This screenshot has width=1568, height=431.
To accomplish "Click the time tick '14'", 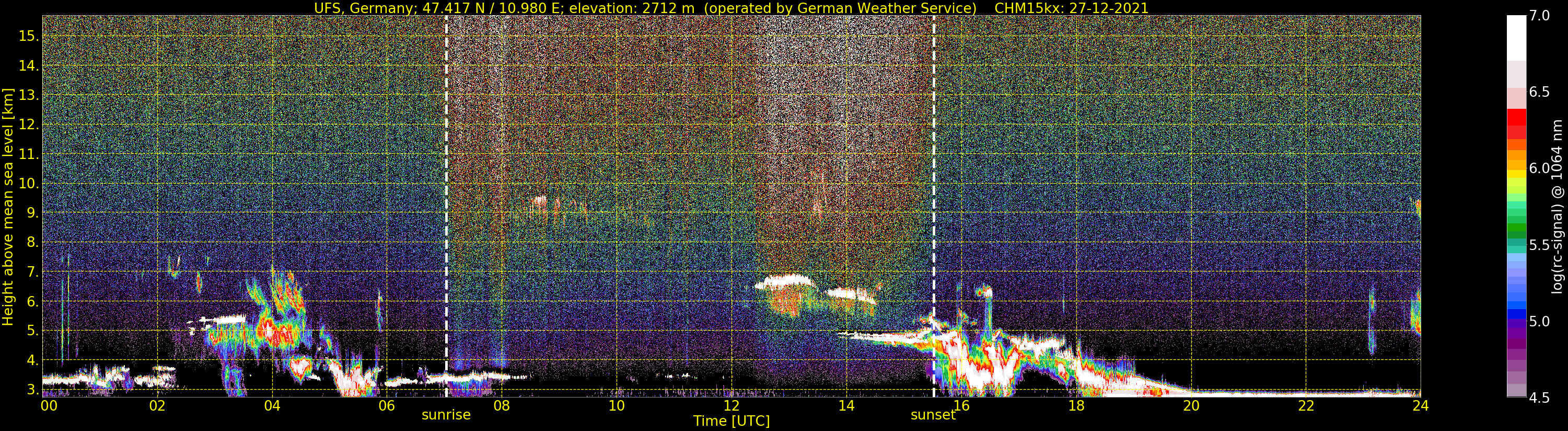I will [x=846, y=405].
